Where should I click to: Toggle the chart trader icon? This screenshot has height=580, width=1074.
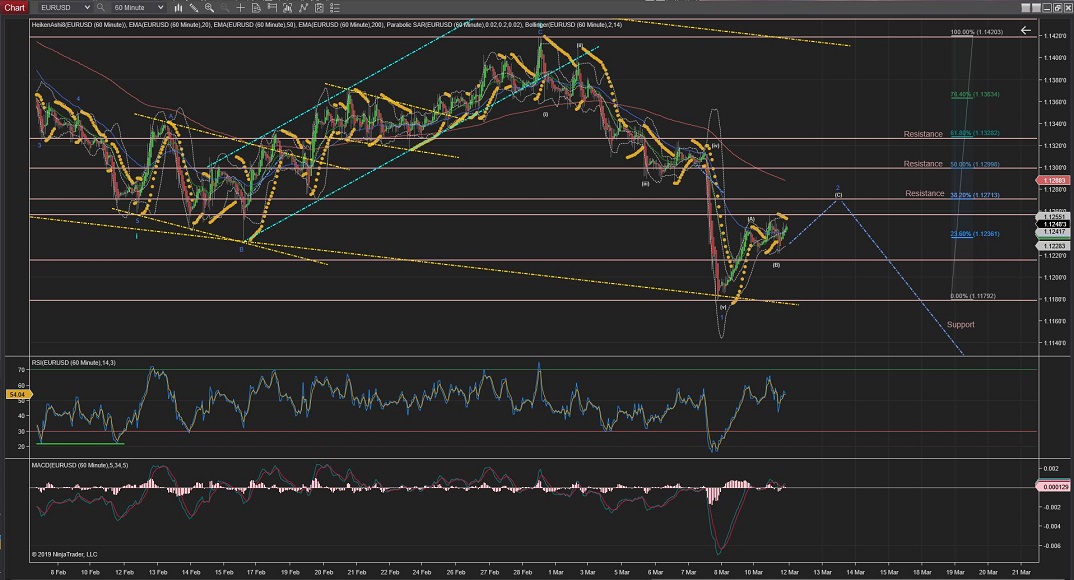272,8
